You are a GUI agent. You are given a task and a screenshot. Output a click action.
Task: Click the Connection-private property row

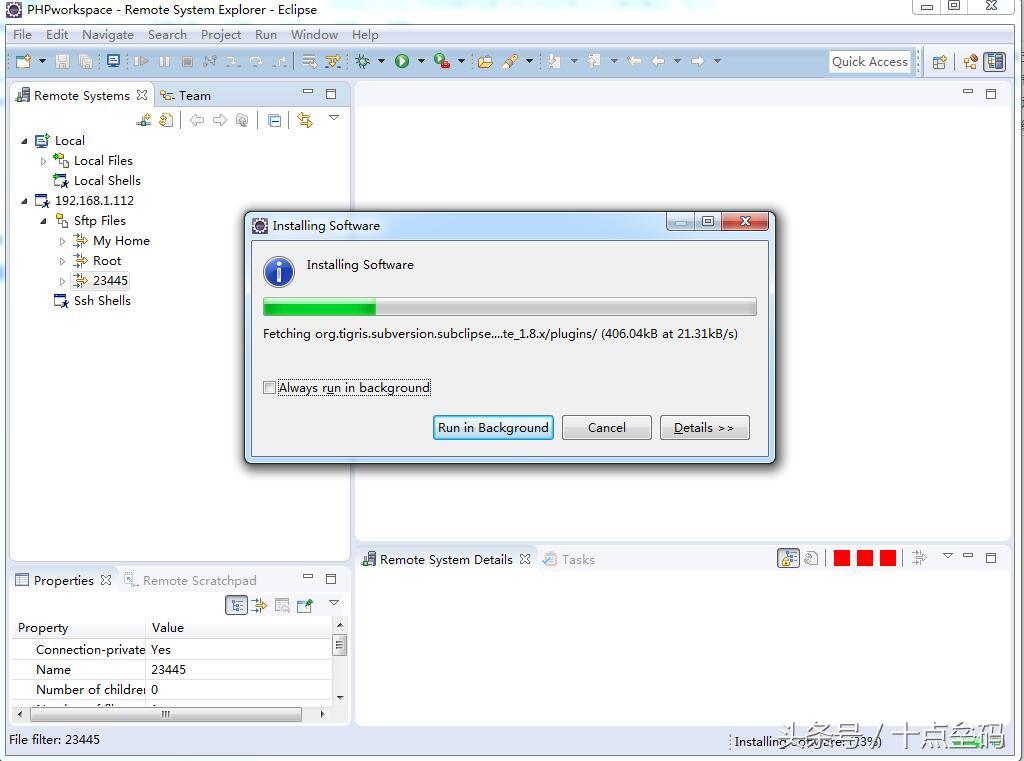coord(172,649)
